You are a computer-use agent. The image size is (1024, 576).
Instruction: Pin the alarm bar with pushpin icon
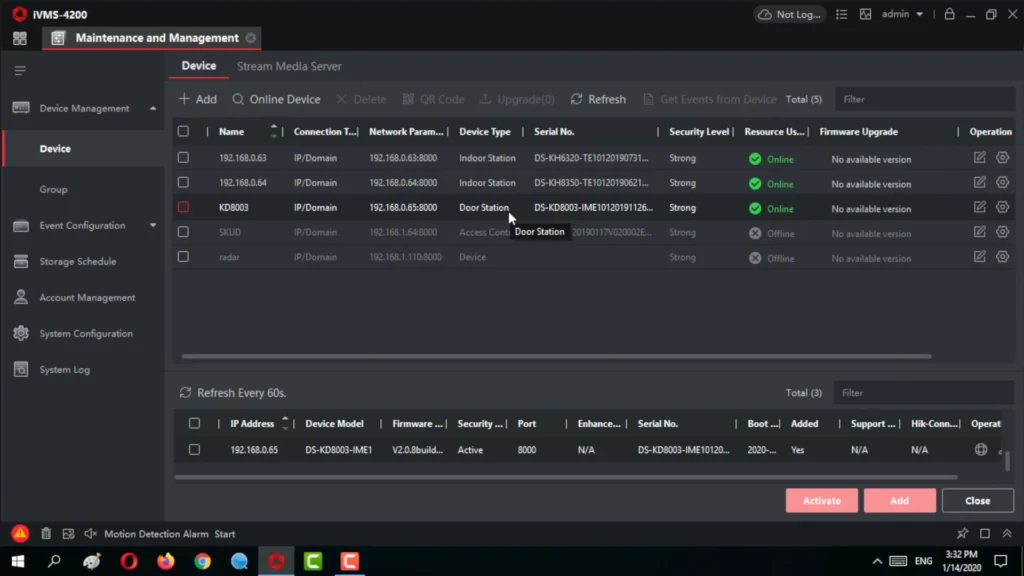[963, 534]
